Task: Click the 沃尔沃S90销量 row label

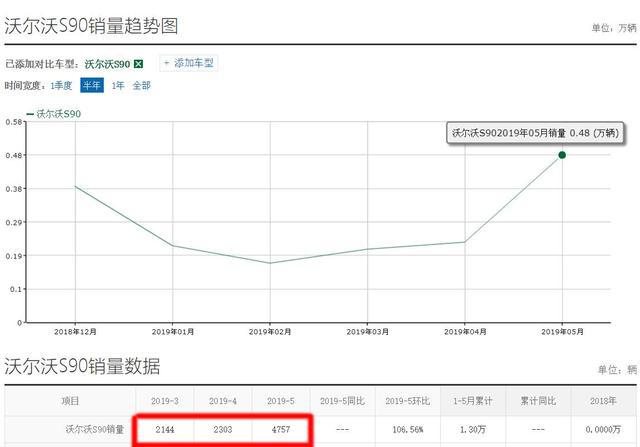Action: click(95, 429)
